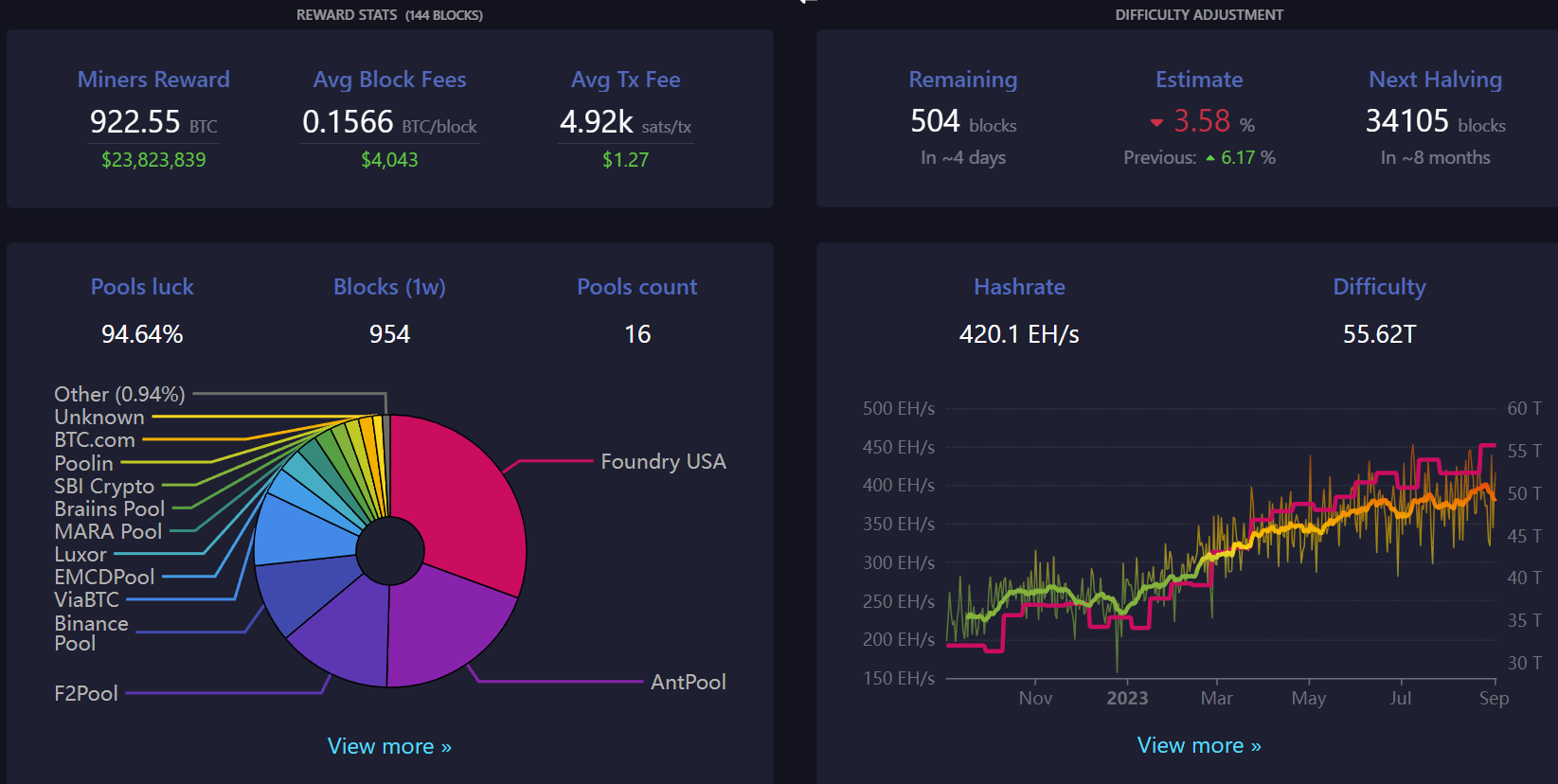Click the red down arrow beside the 3.58 % estimate
Viewport: 1558px width, 784px height.
click(x=1156, y=123)
